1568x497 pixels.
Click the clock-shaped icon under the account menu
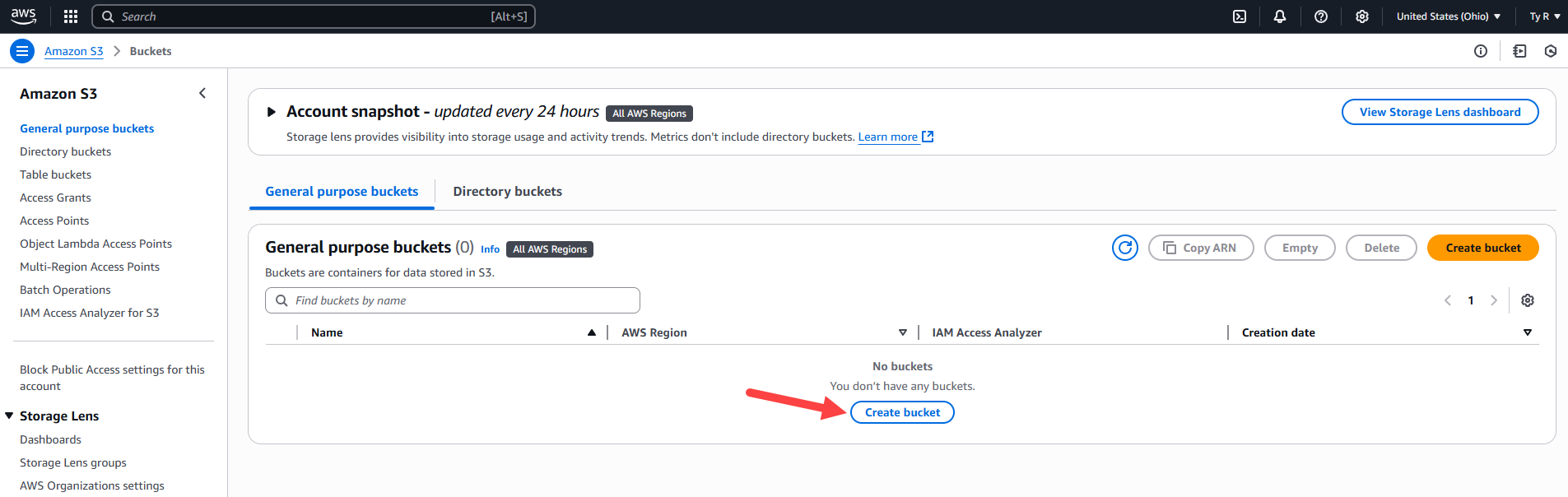click(1551, 51)
